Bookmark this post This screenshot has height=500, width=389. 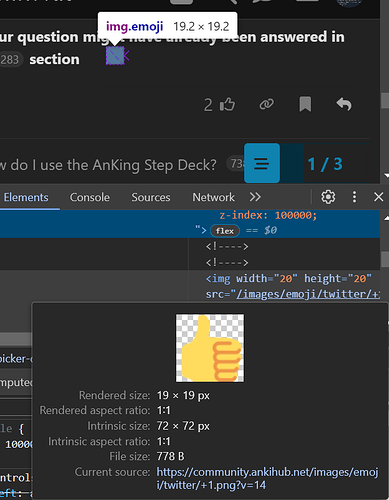point(305,104)
